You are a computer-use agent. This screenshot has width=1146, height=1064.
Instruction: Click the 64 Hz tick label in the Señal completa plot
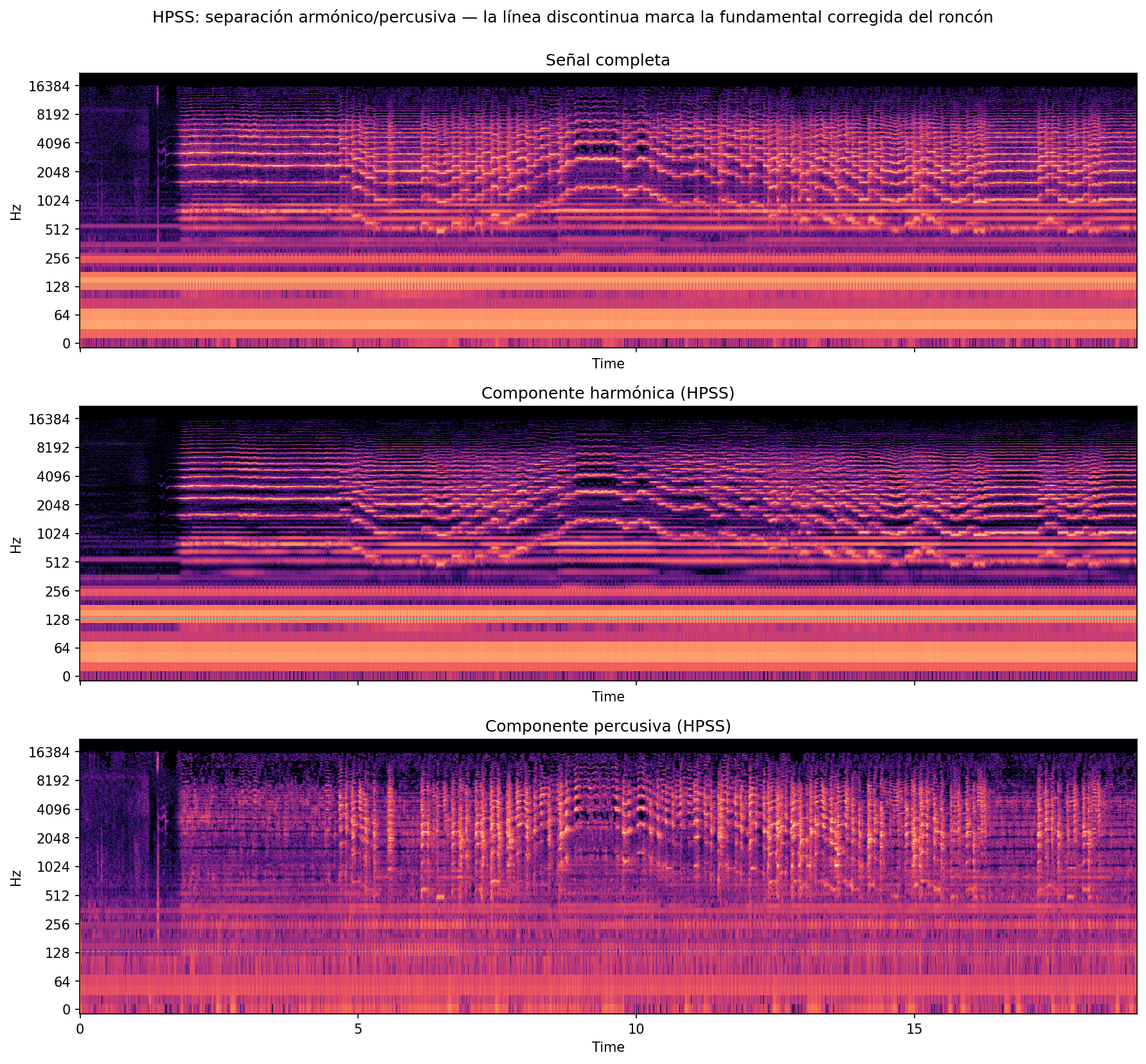(62, 315)
